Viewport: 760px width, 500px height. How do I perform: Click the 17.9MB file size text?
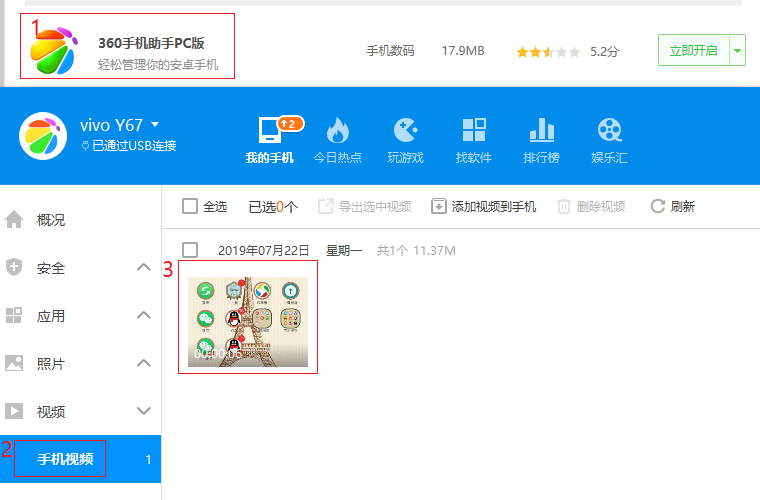point(463,51)
